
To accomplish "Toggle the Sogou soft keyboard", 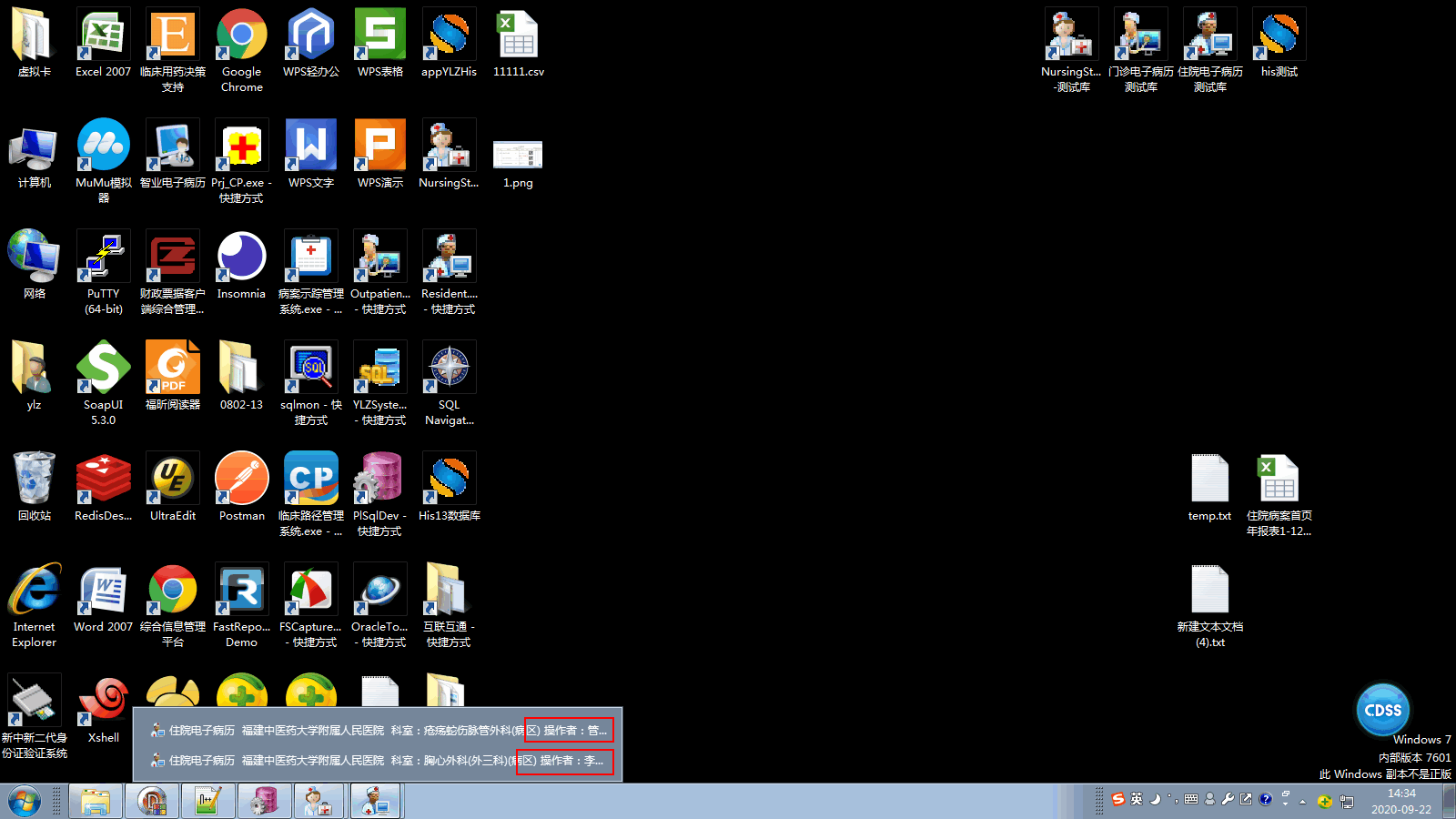I will pyautogui.click(x=1191, y=799).
